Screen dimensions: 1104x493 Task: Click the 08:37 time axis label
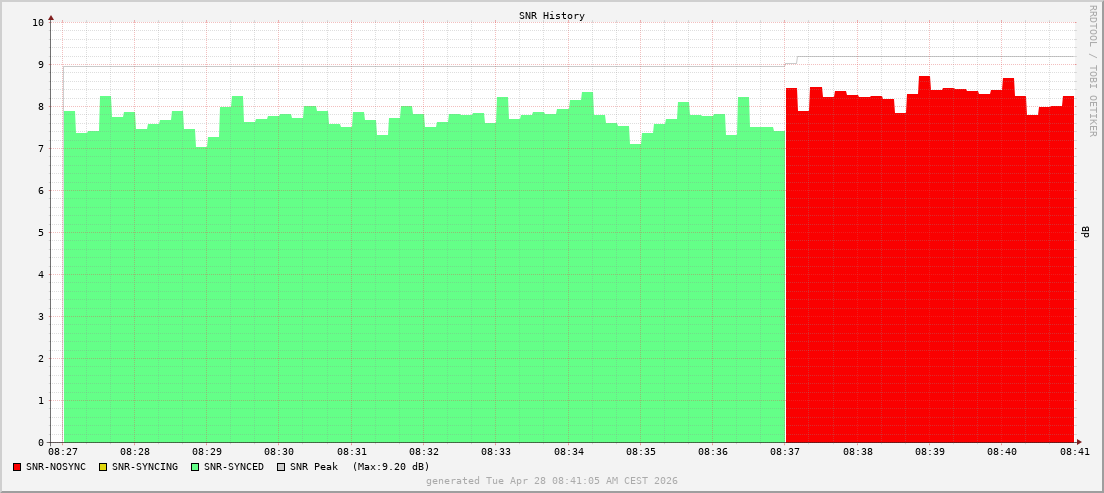[785, 451]
